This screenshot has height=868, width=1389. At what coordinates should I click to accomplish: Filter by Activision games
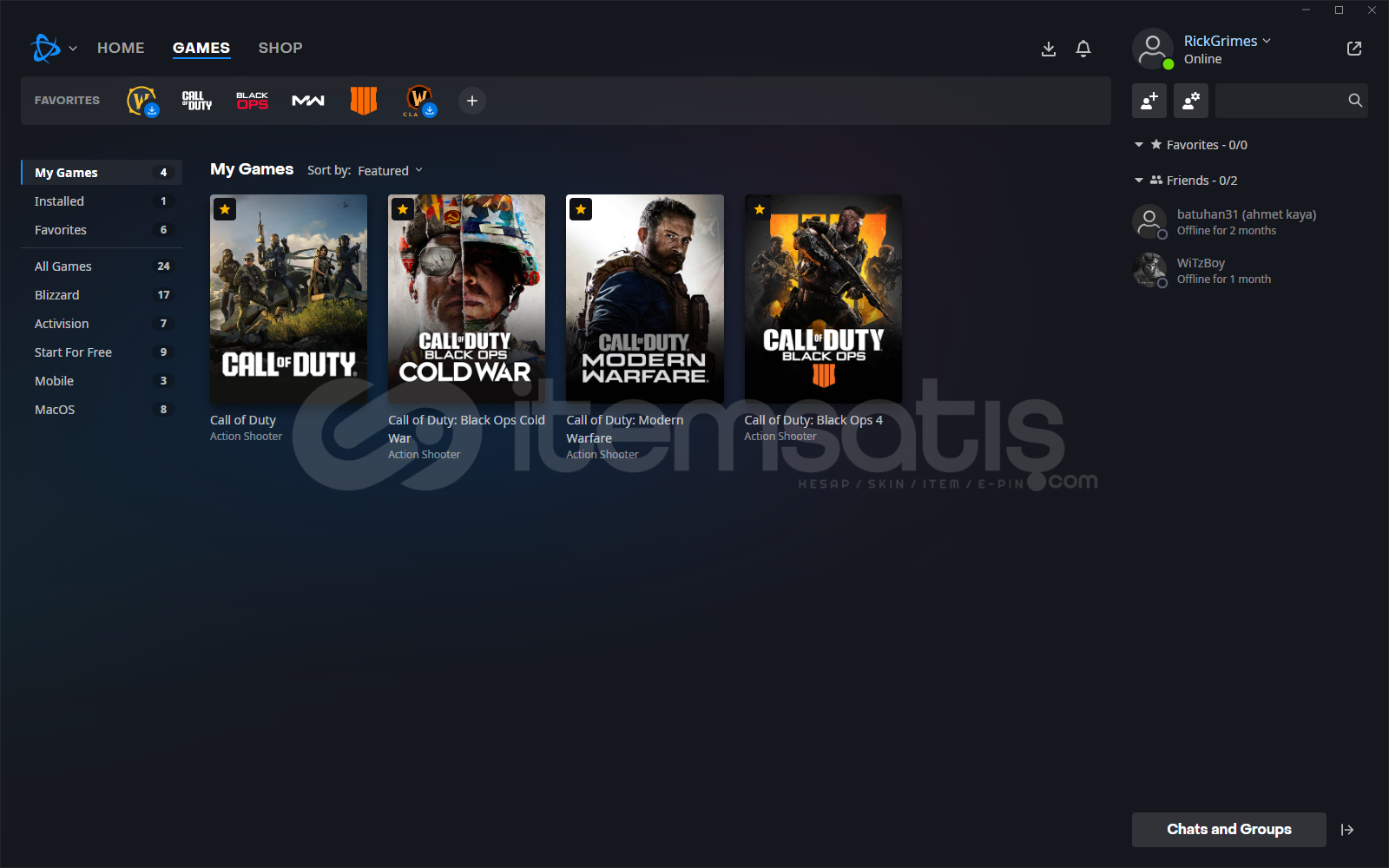click(102, 324)
